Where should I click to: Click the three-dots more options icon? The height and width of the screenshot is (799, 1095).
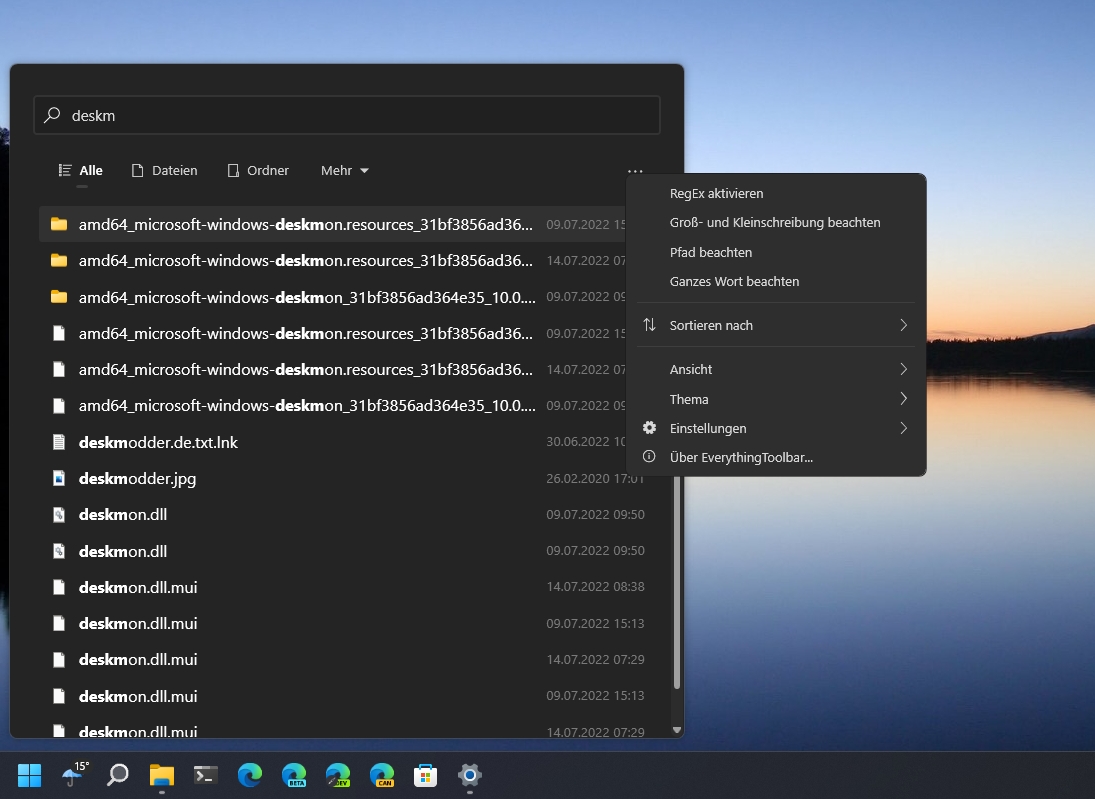pyautogui.click(x=635, y=170)
